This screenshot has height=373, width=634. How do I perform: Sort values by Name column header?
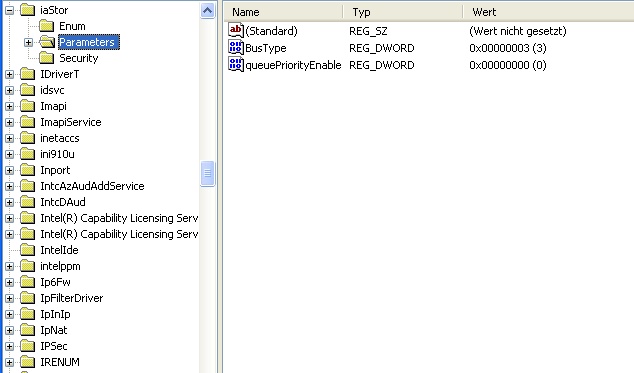pyautogui.click(x=283, y=12)
